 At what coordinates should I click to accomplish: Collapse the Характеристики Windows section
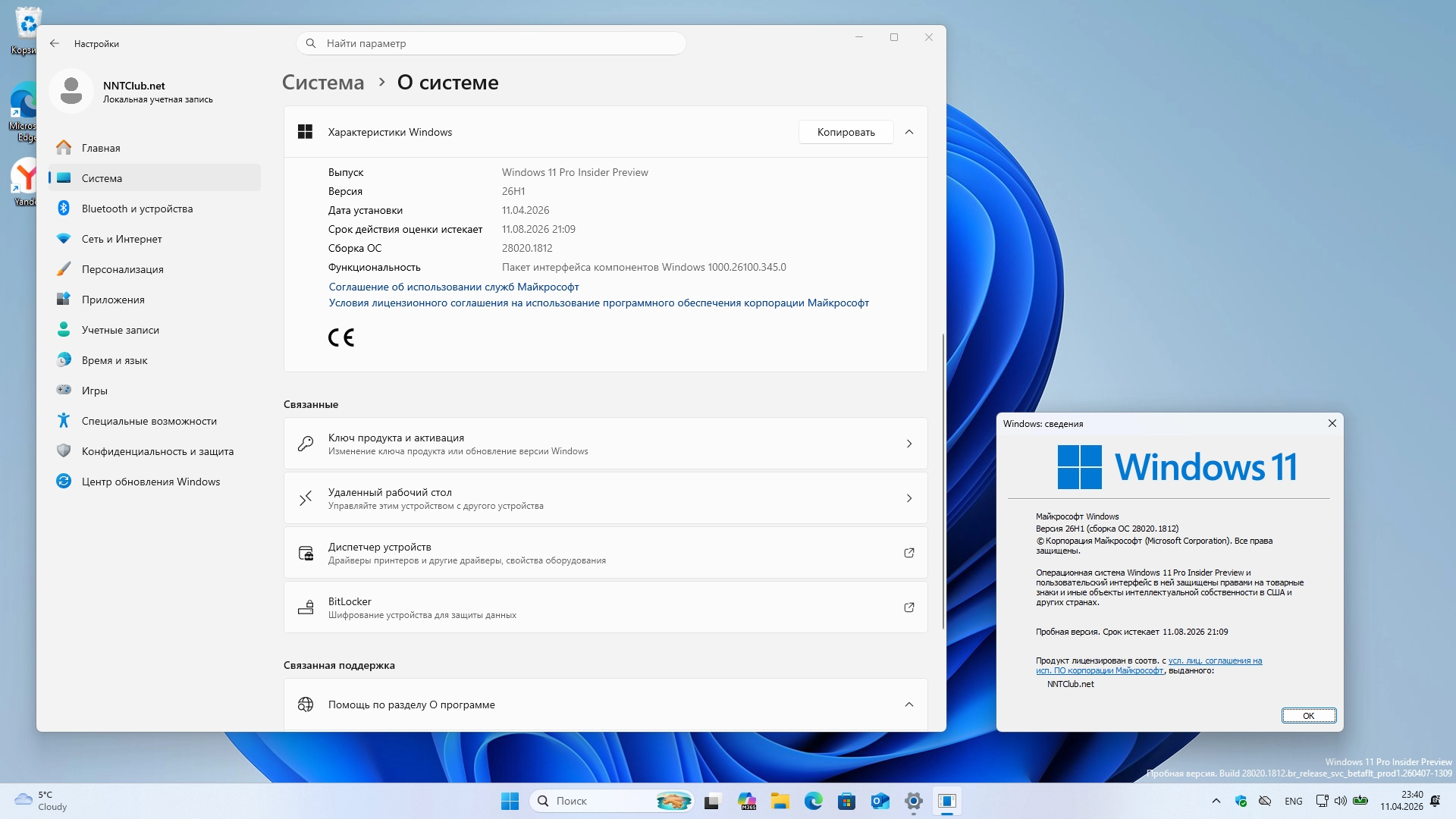click(x=909, y=132)
